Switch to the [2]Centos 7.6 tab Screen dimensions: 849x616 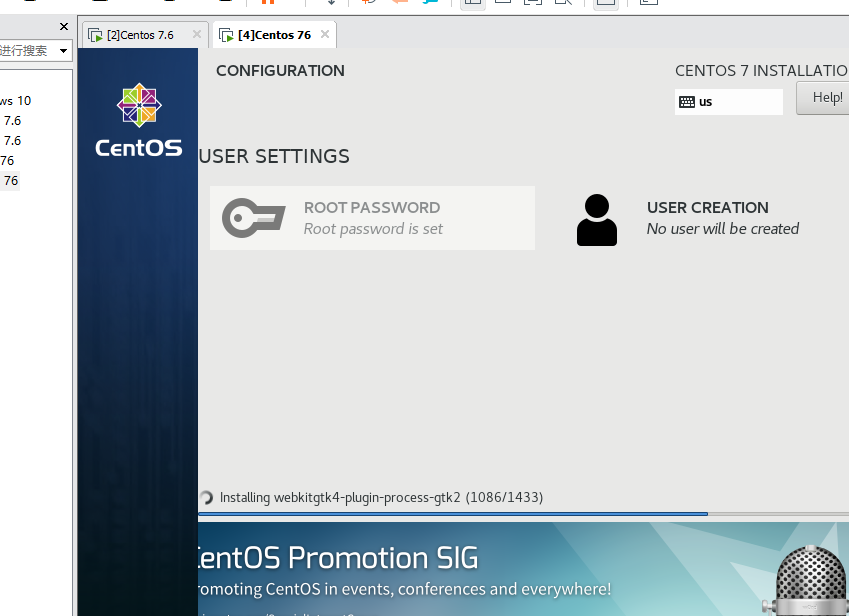click(144, 35)
